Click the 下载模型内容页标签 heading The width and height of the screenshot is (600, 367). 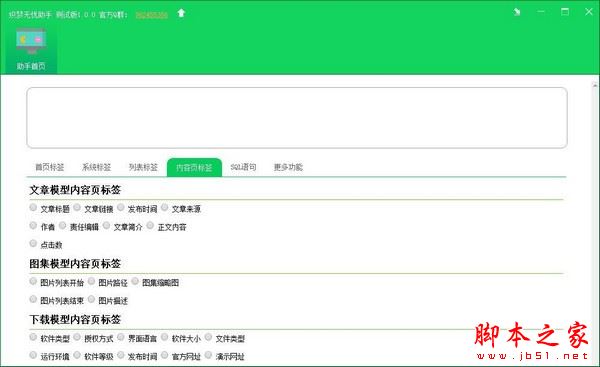point(75,320)
